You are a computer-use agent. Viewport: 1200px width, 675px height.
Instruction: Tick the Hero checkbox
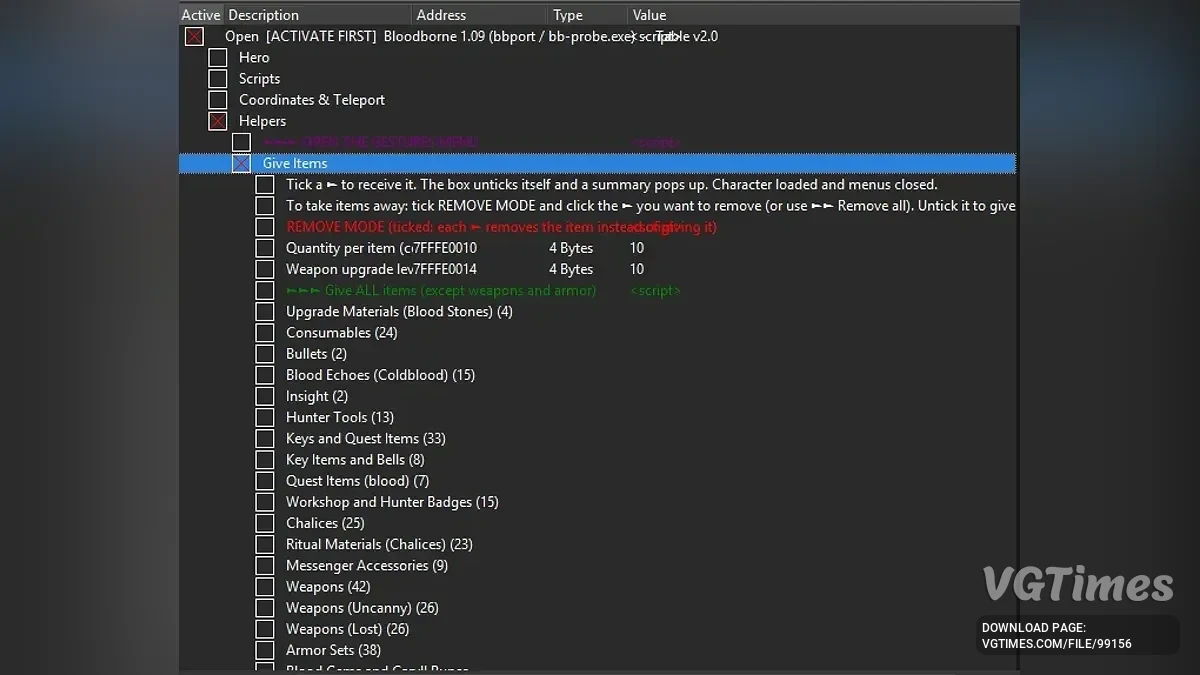[x=218, y=58]
